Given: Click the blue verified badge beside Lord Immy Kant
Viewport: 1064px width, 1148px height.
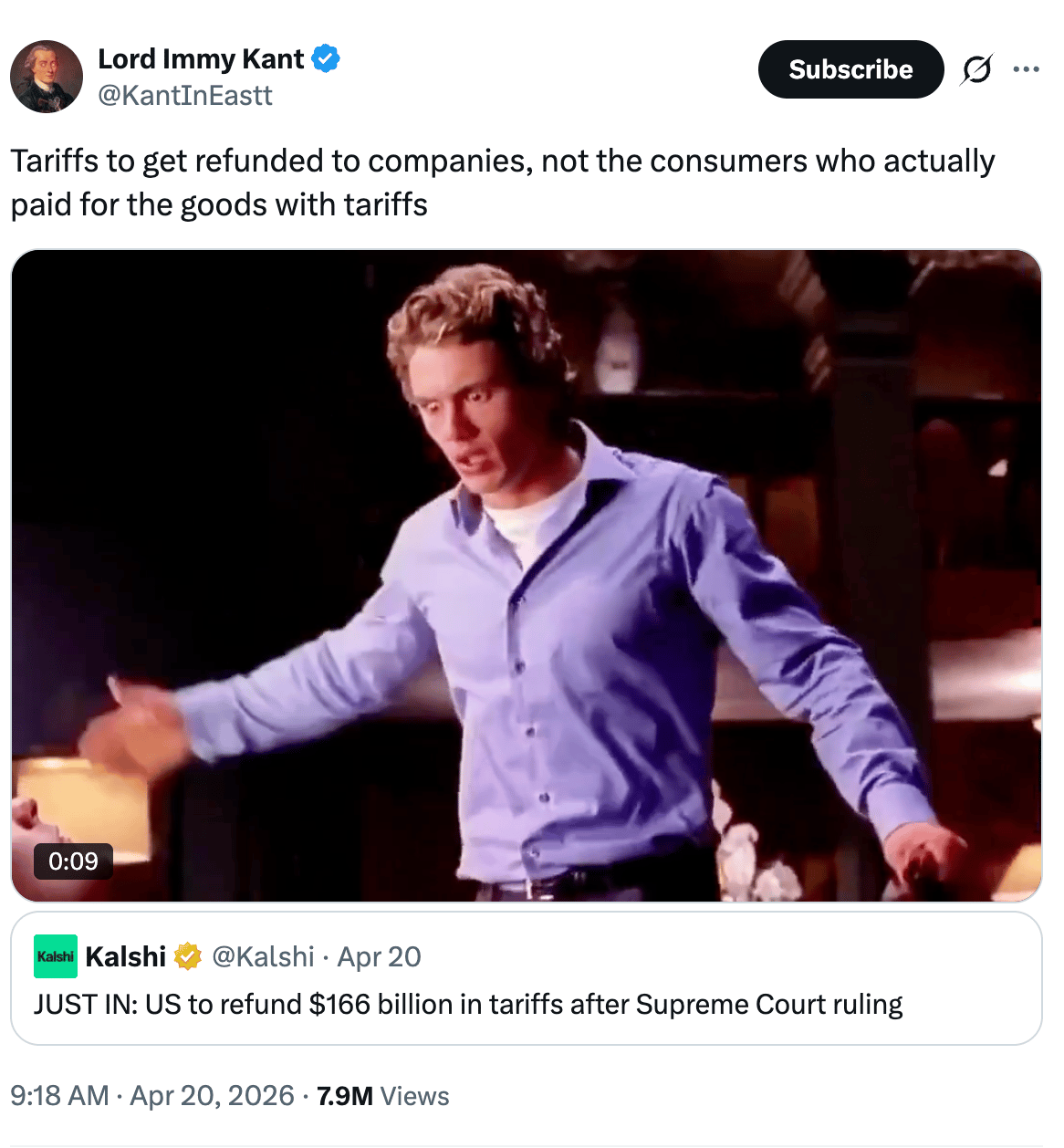Looking at the screenshot, I should click(x=326, y=58).
